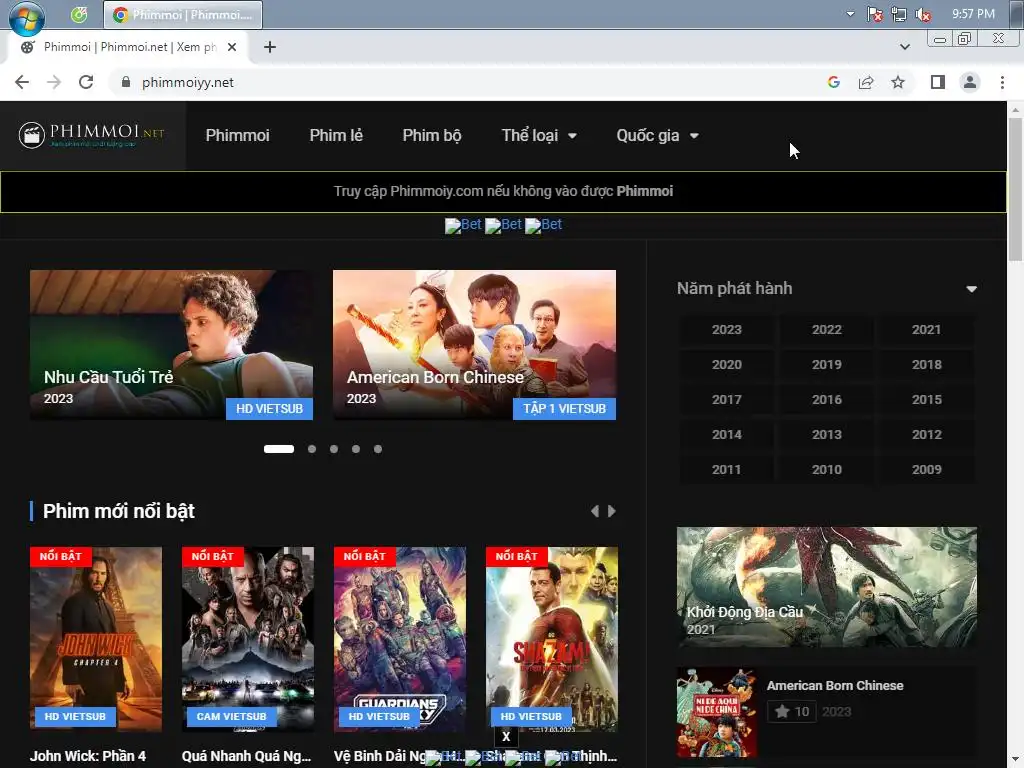Click the 9:57 PM clock
Viewport: 1024px width, 768px height.
click(x=973, y=14)
